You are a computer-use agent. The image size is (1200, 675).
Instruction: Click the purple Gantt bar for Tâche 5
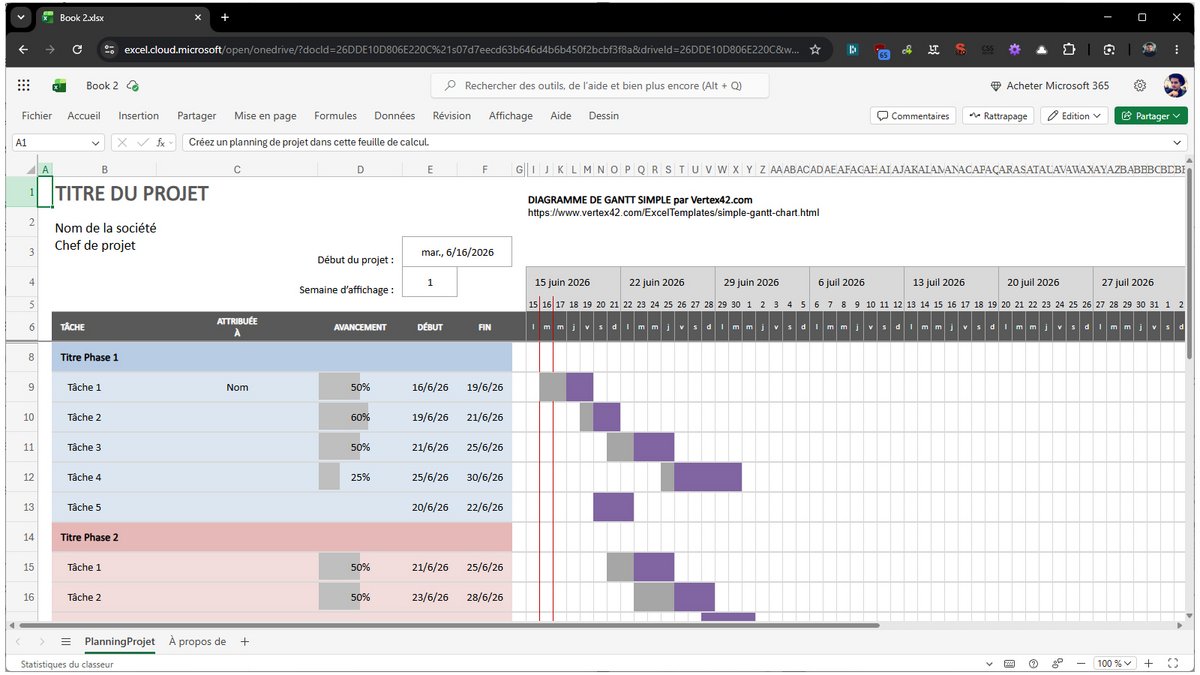click(613, 507)
